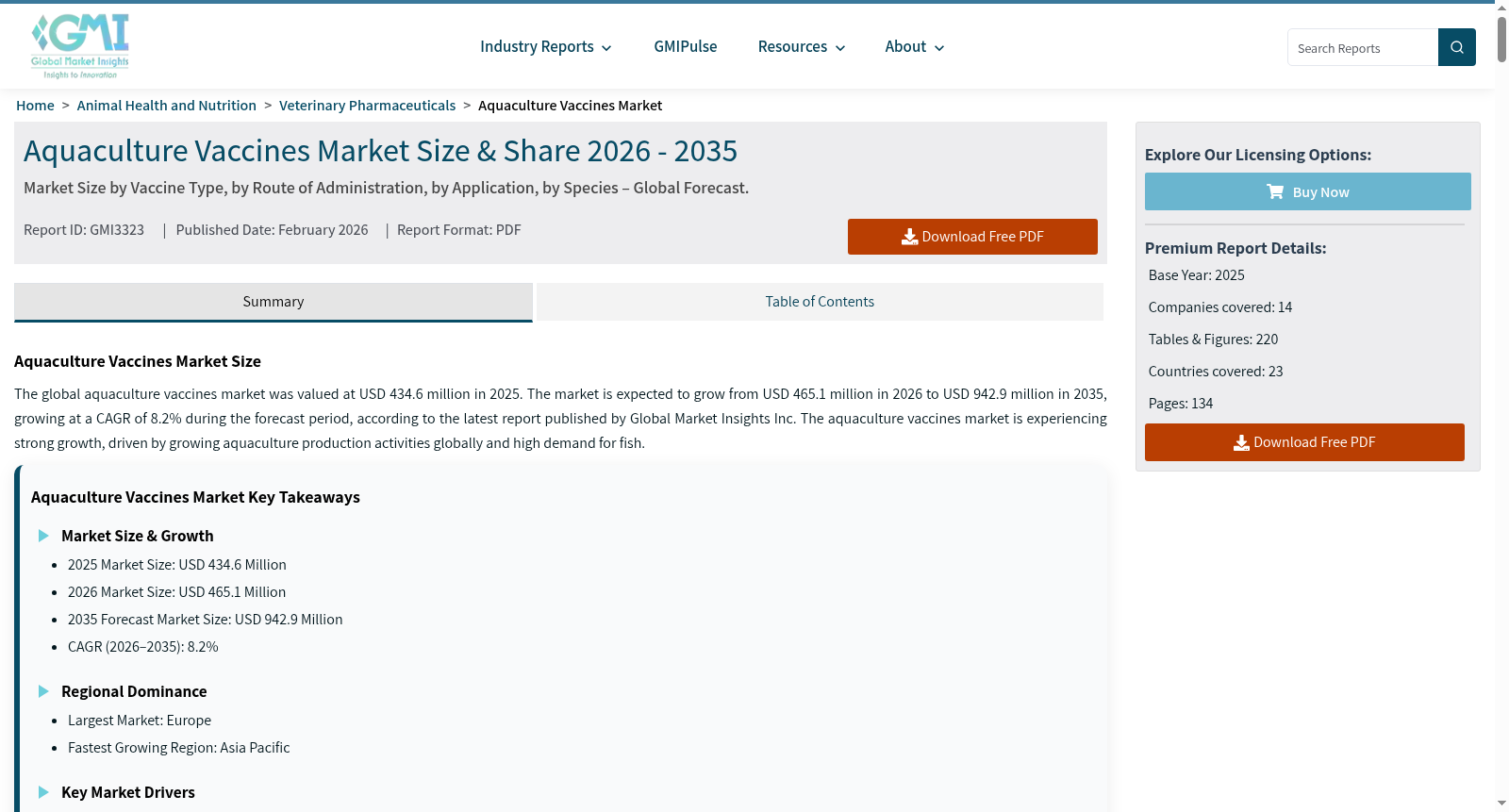Click 'Largest Market: Europe' bullet
The image size is (1509, 812).
coord(139,721)
